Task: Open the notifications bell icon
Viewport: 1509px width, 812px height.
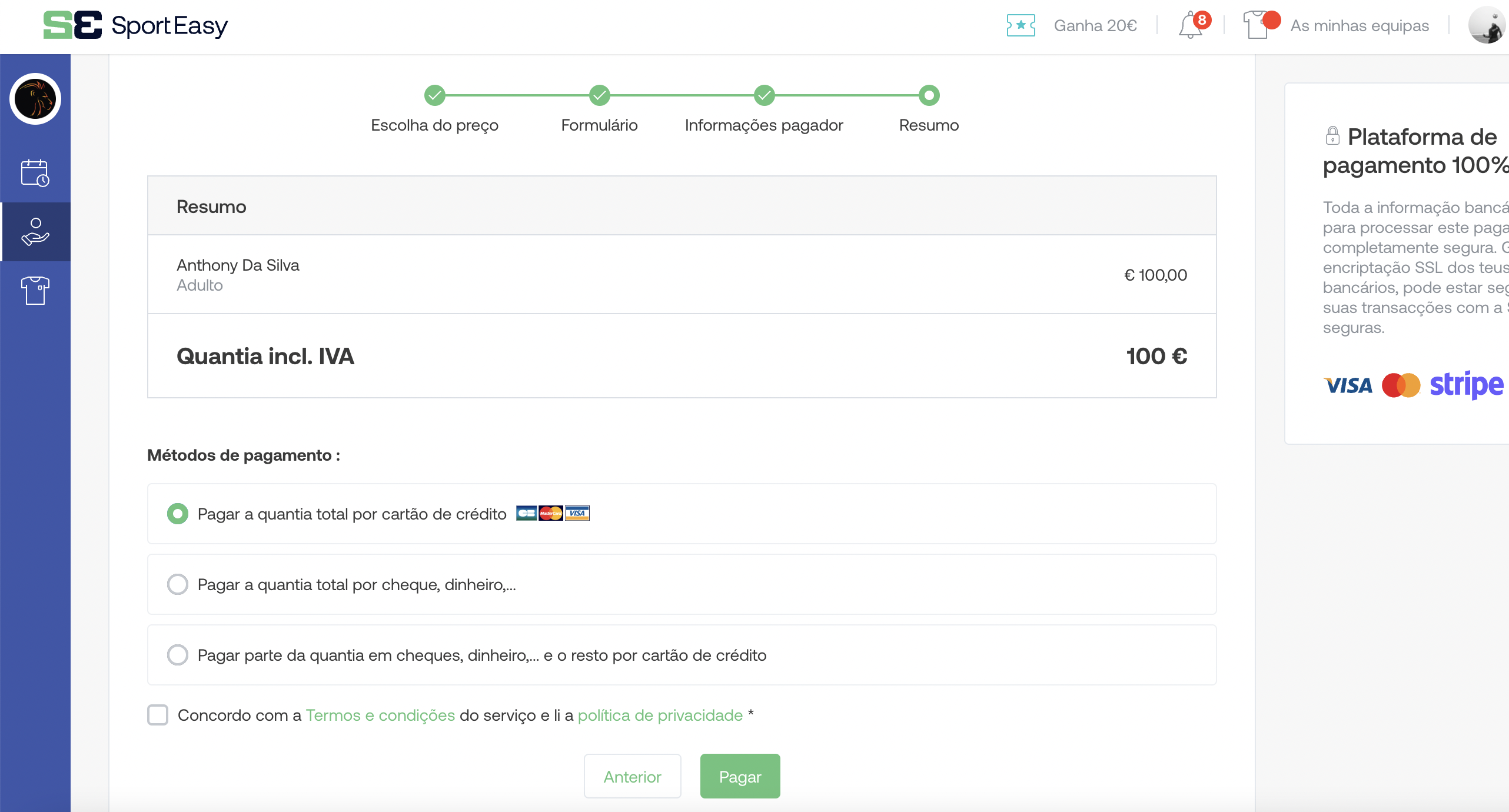Action: [1190, 26]
